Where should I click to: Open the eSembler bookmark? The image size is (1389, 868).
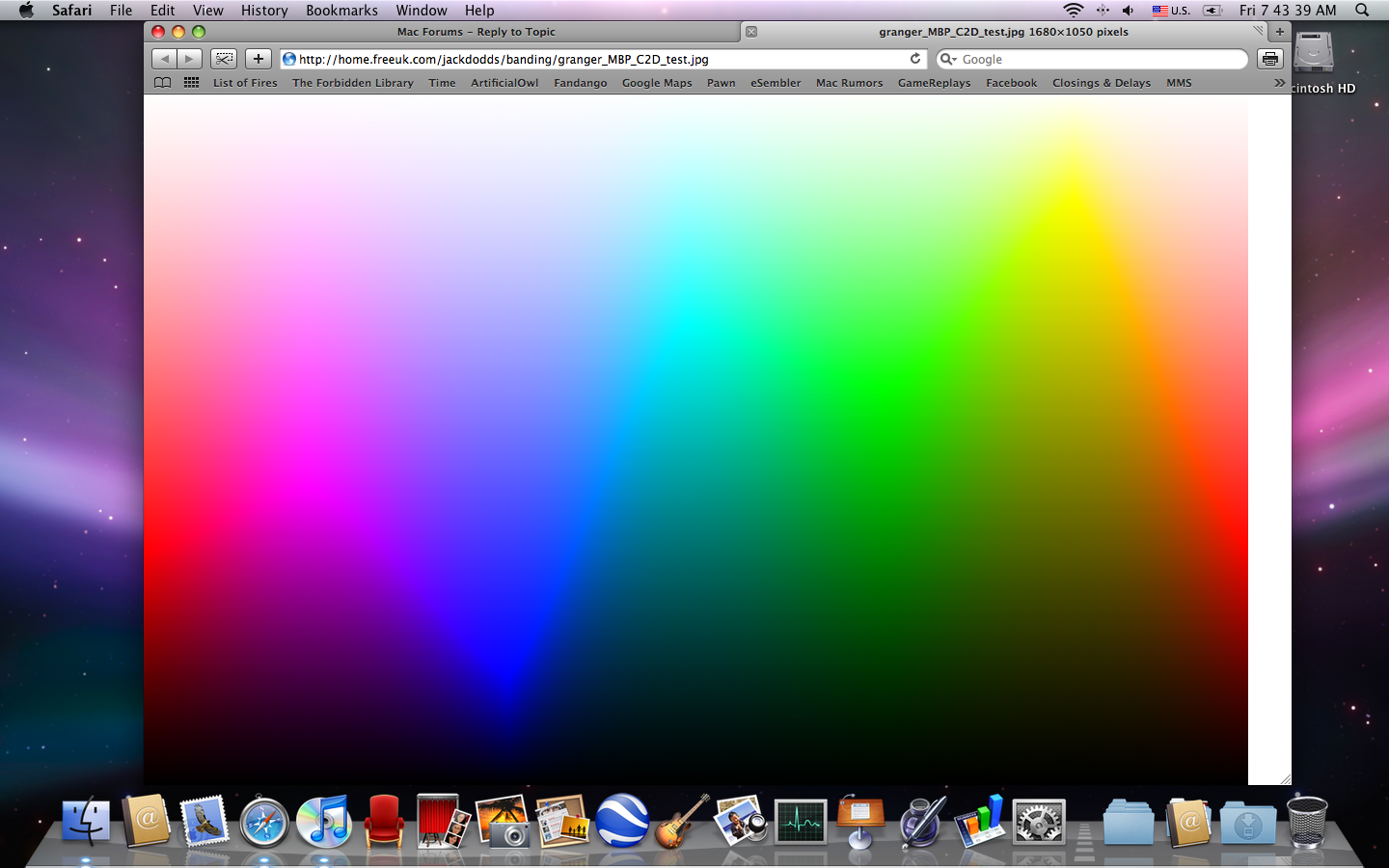click(776, 83)
